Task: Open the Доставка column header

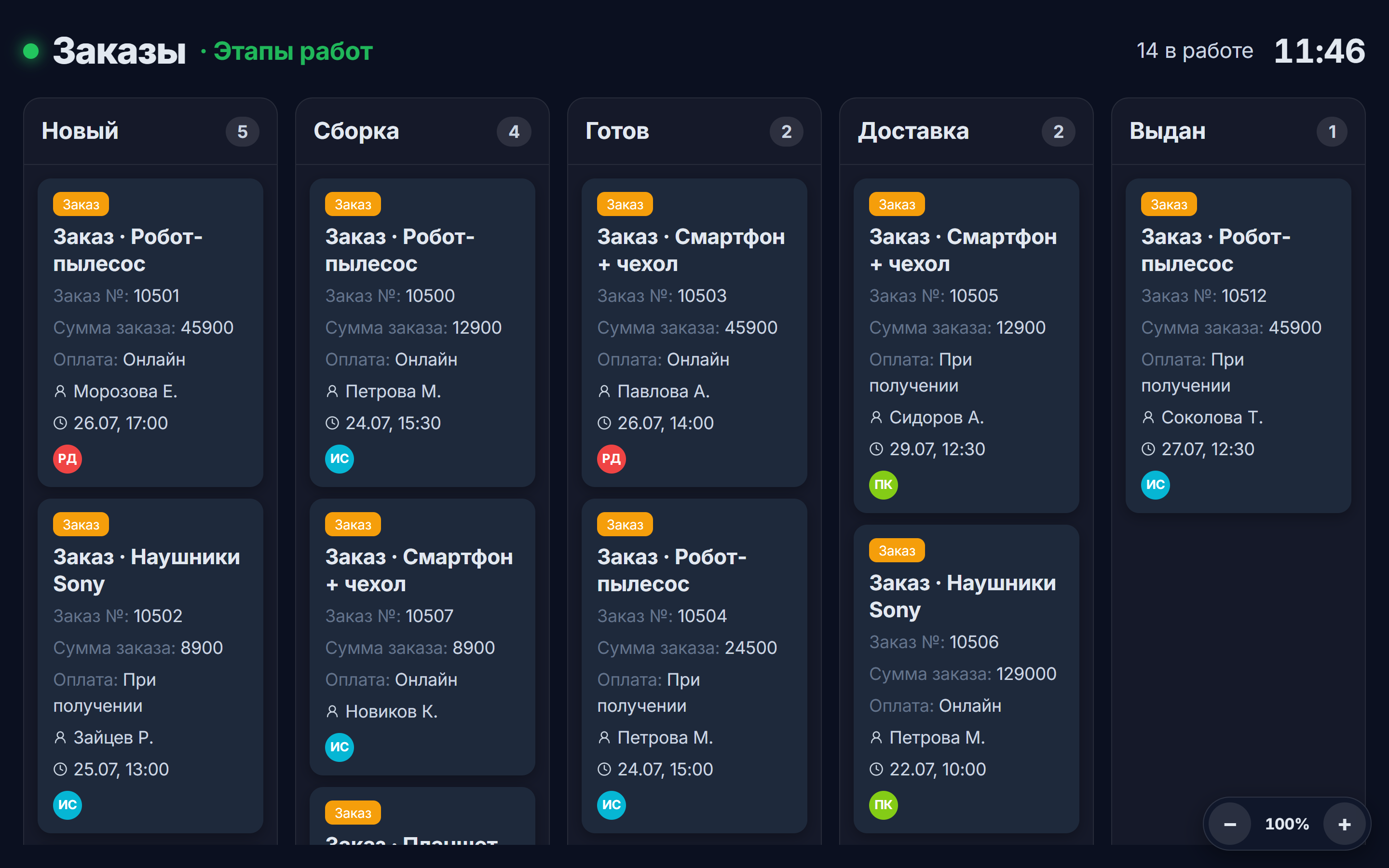Action: pyautogui.click(x=967, y=132)
